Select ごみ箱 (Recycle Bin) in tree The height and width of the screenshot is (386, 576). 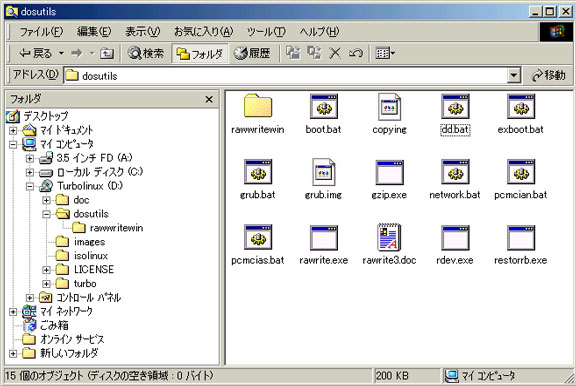pyautogui.click(x=54, y=325)
